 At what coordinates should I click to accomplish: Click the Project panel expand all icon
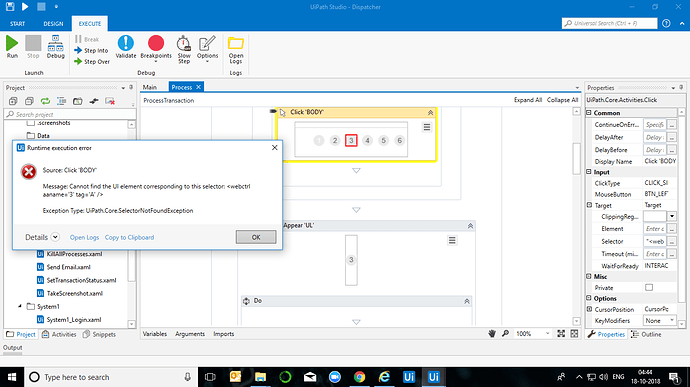[13, 101]
